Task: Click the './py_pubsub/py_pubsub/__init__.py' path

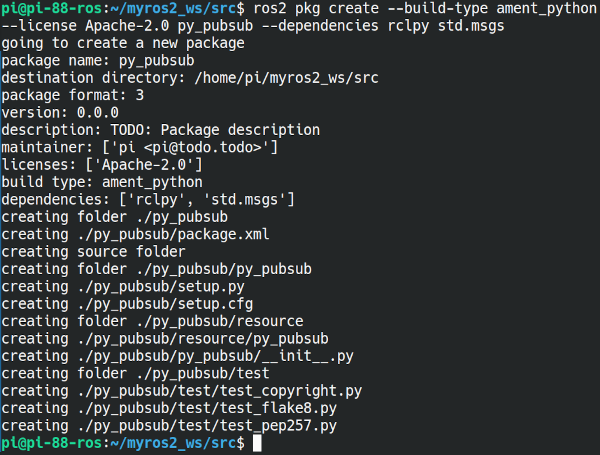Action: pos(215,356)
